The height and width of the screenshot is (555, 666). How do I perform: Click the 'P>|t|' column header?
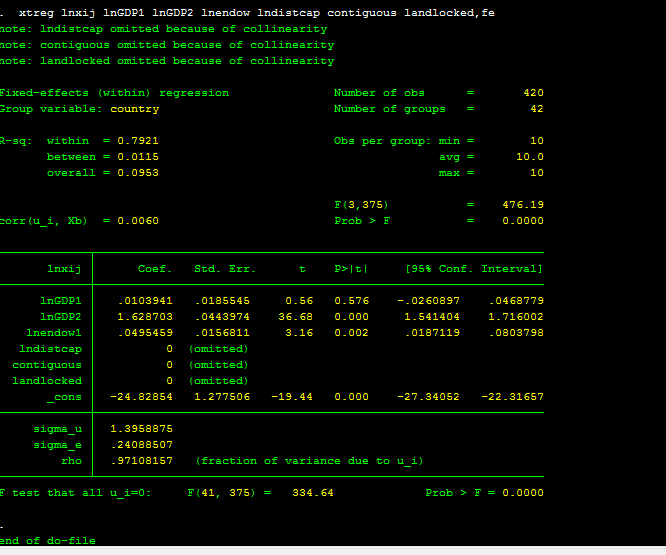pos(351,269)
